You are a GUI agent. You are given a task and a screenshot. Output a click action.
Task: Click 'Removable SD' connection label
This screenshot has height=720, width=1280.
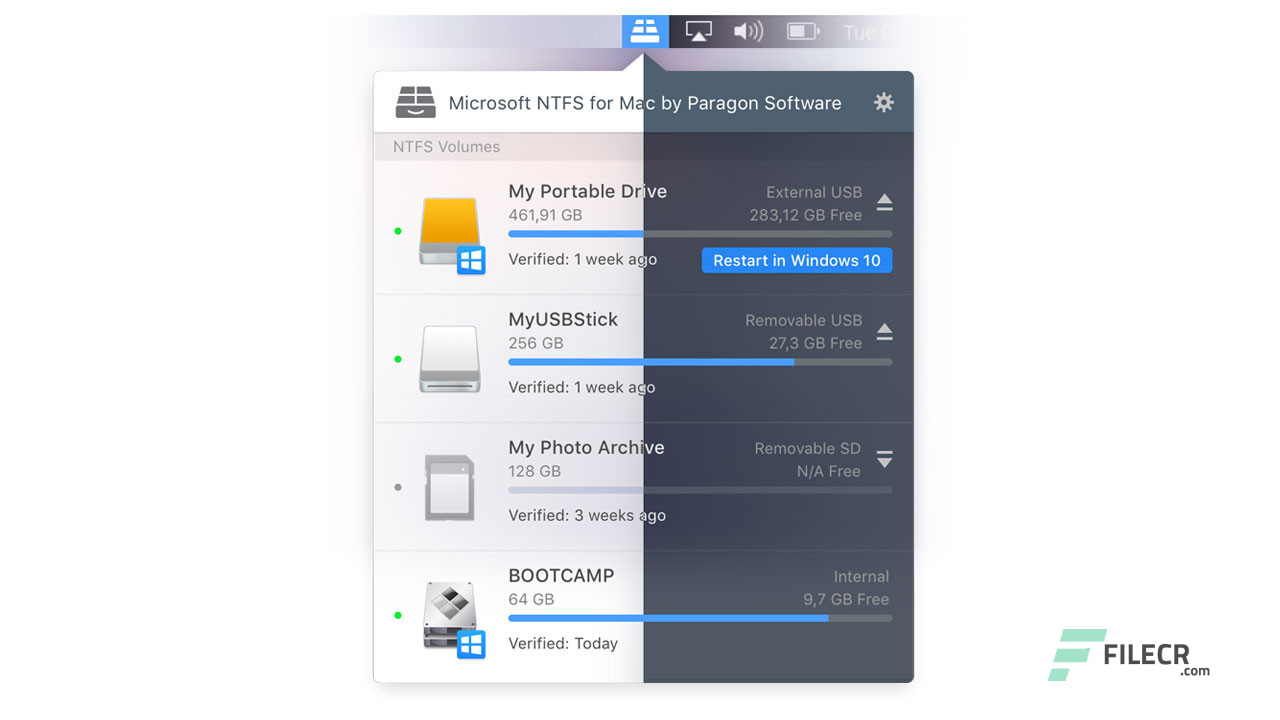point(808,448)
